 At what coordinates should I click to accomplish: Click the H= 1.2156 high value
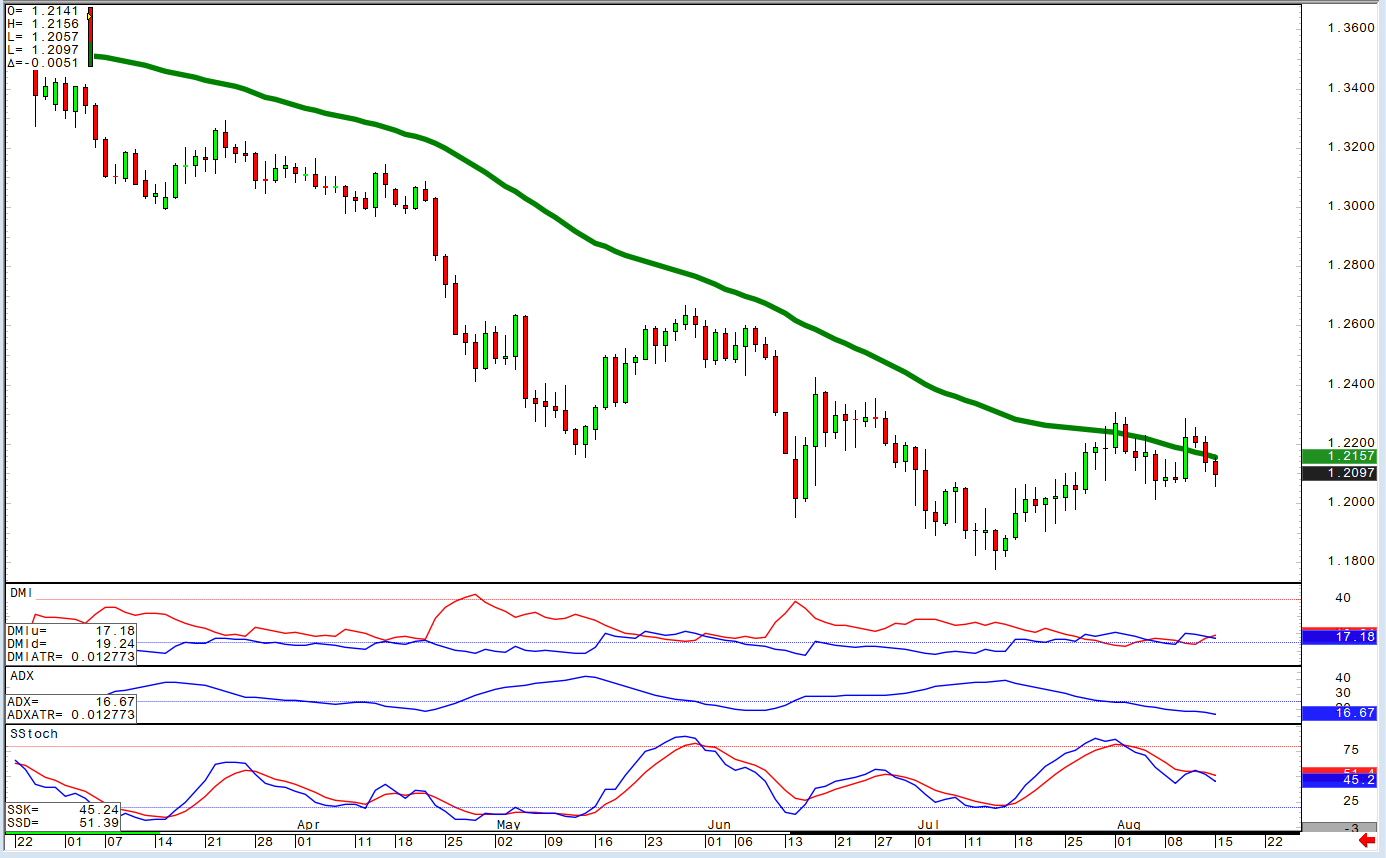coord(43,24)
